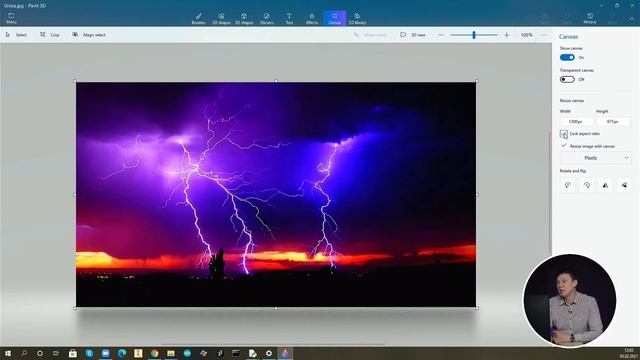Open the Stickers tab

click(x=267, y=18)
